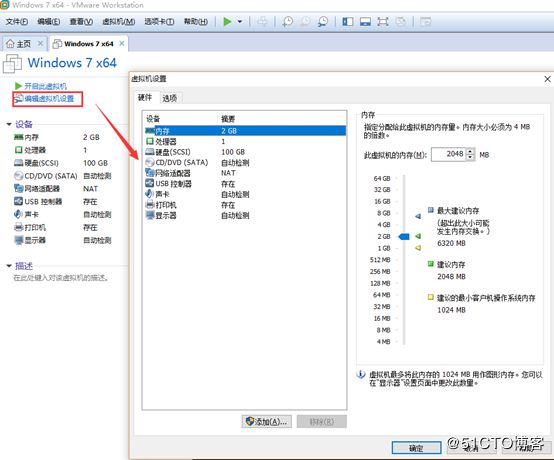Open the 选项卡(T) menu

159,22
